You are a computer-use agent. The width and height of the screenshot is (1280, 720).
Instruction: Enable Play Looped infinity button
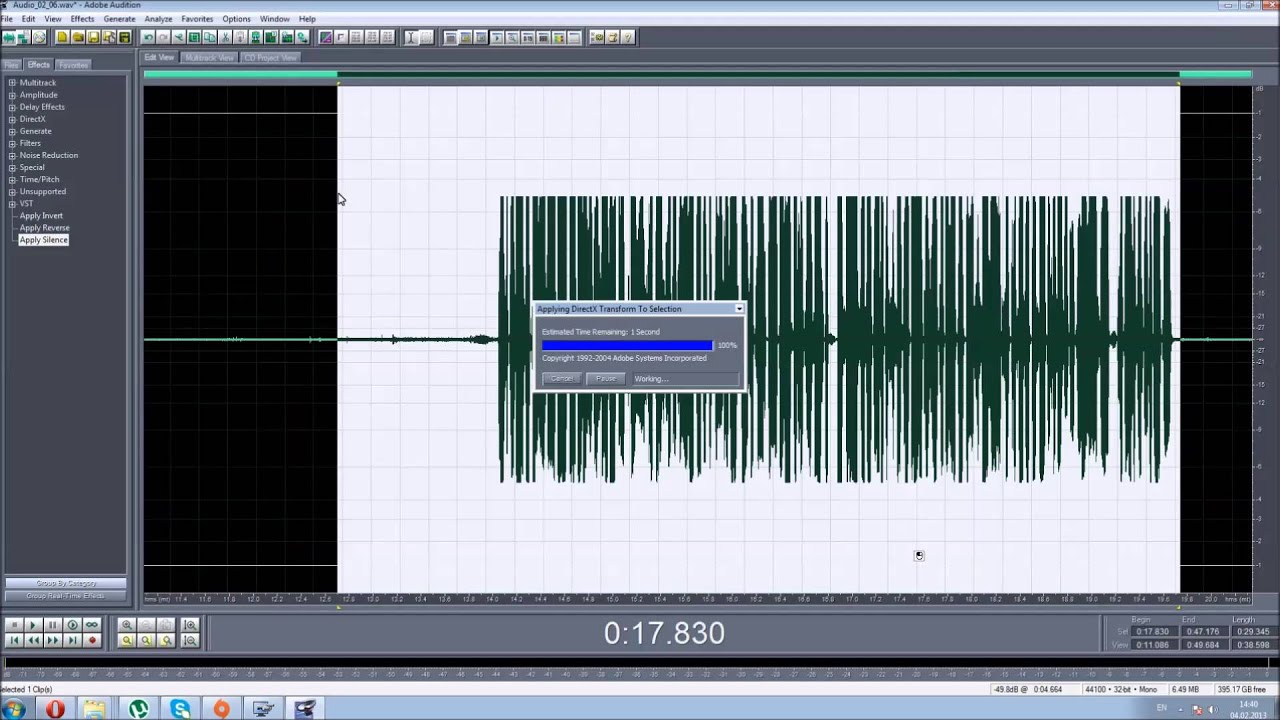[92, 625]
